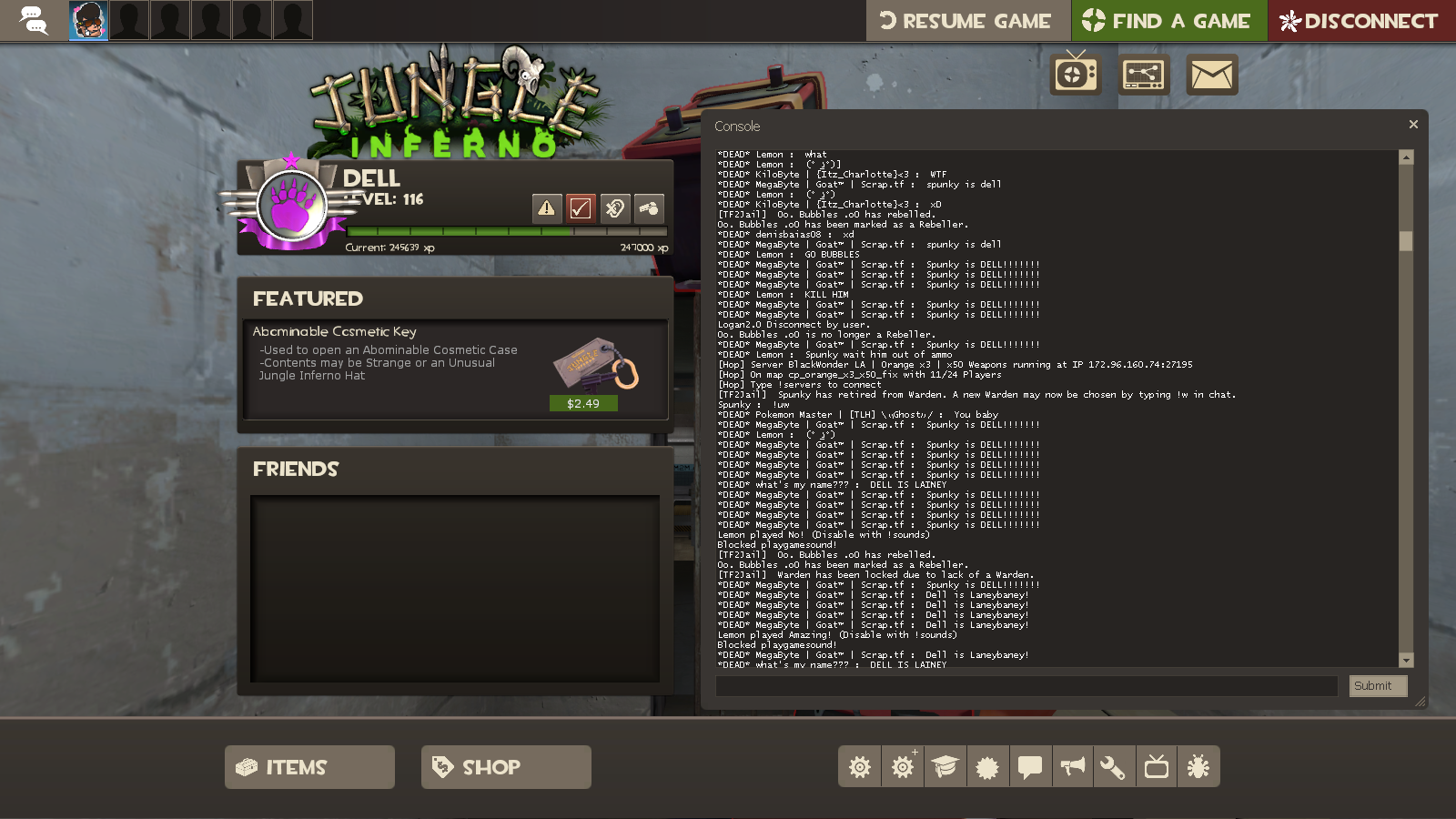
Task: Click the DELL player name label
Action: (371, 177)
